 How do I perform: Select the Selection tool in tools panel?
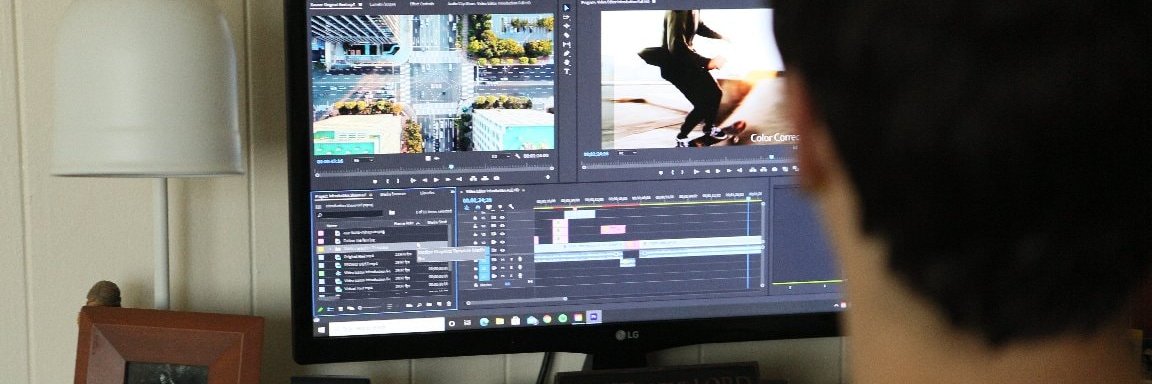566,8
